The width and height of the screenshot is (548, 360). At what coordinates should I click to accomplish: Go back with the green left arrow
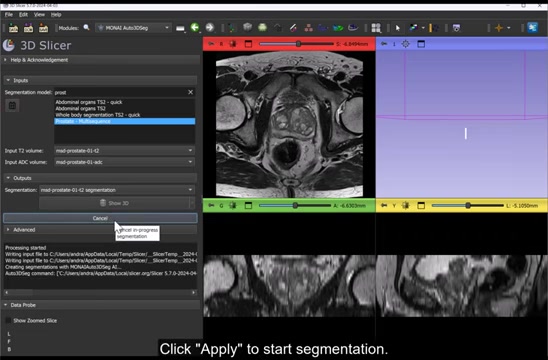pyautogui.click(x=195, y=28)
